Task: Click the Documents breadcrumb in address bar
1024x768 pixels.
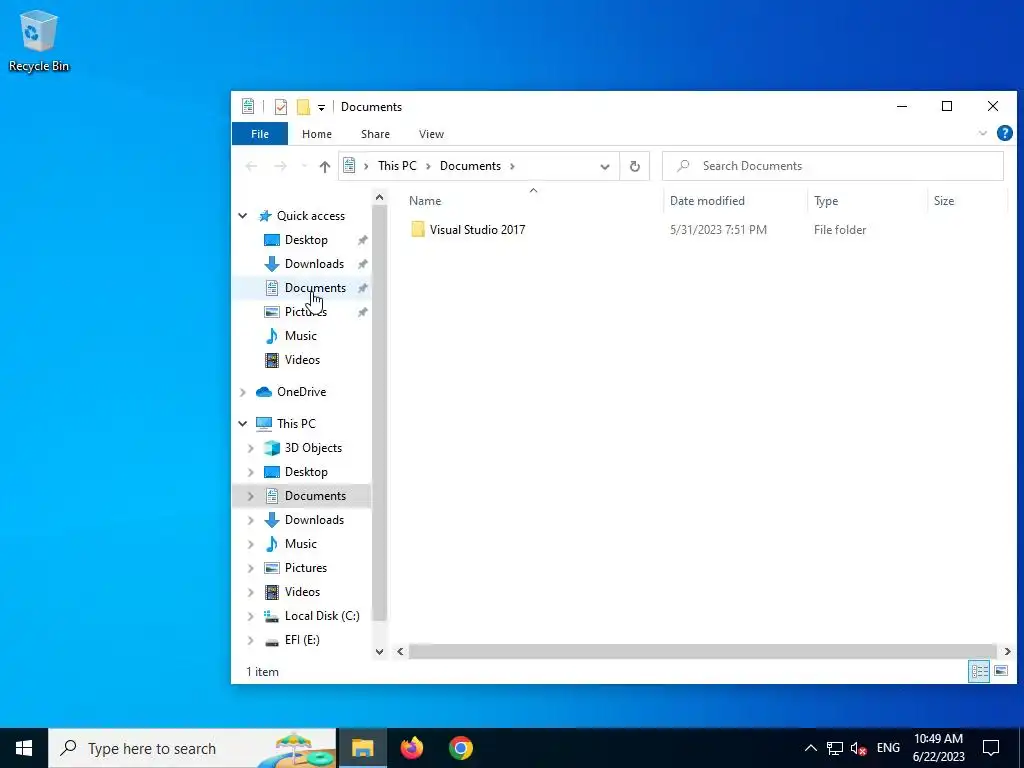Action: 470,166
